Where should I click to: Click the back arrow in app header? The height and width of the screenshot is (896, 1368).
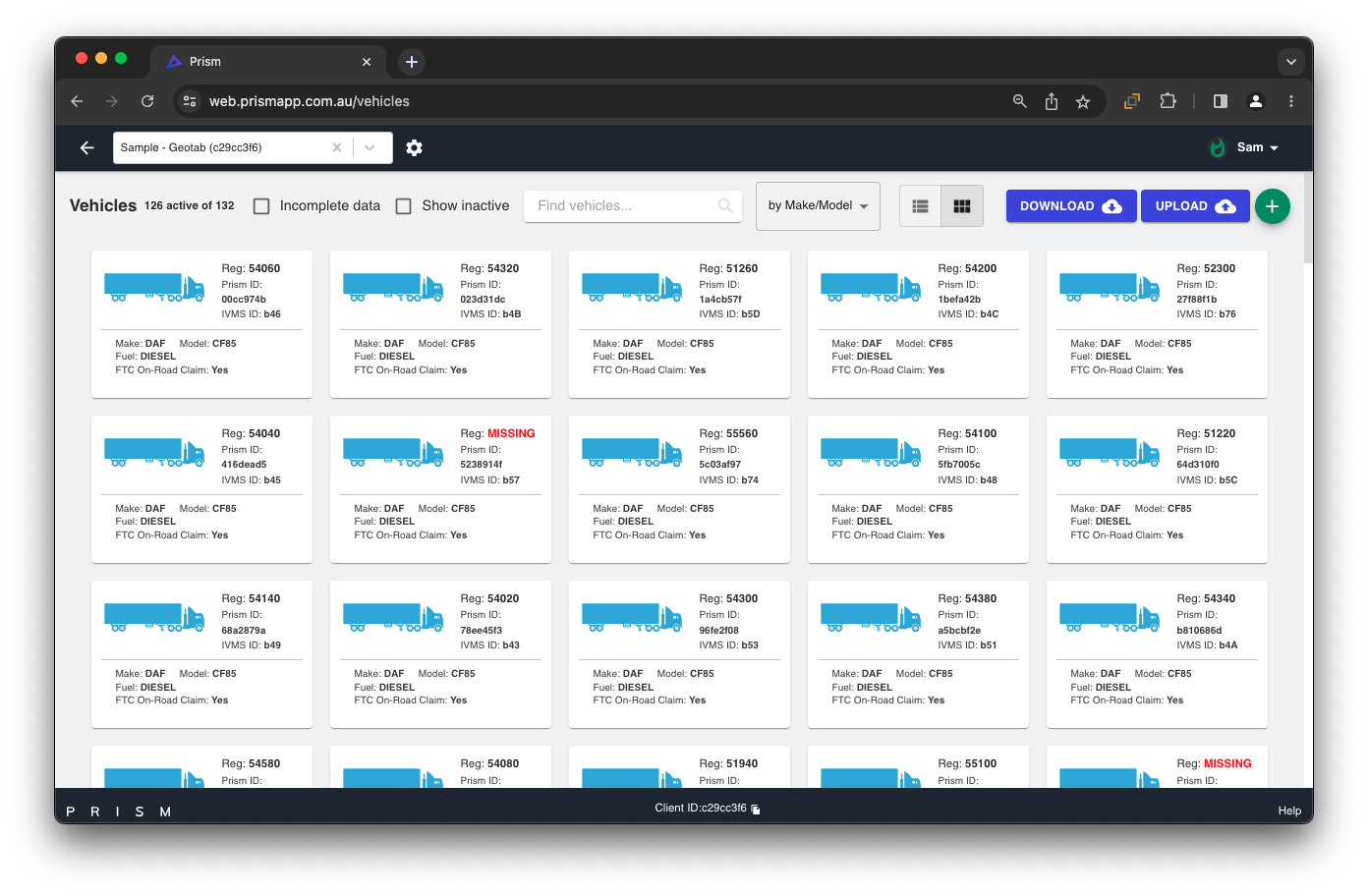coord(87,147)
